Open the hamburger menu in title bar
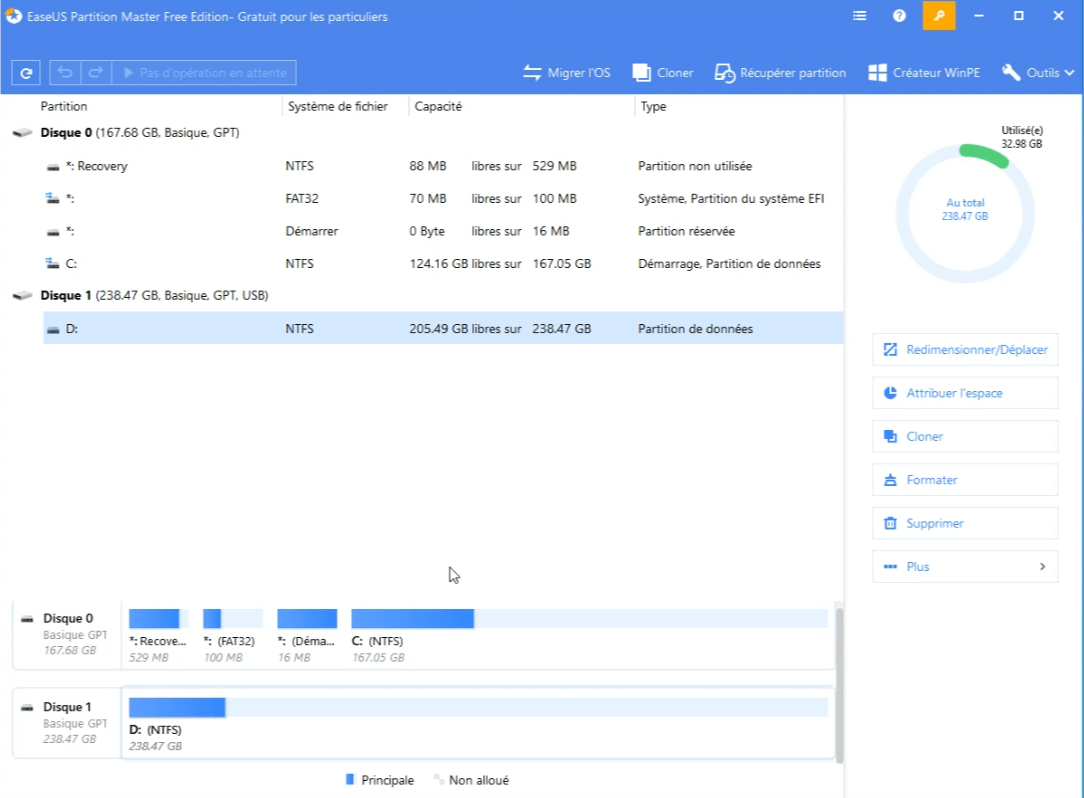This screenshot has height=798, width=1084. coord(859,16)
